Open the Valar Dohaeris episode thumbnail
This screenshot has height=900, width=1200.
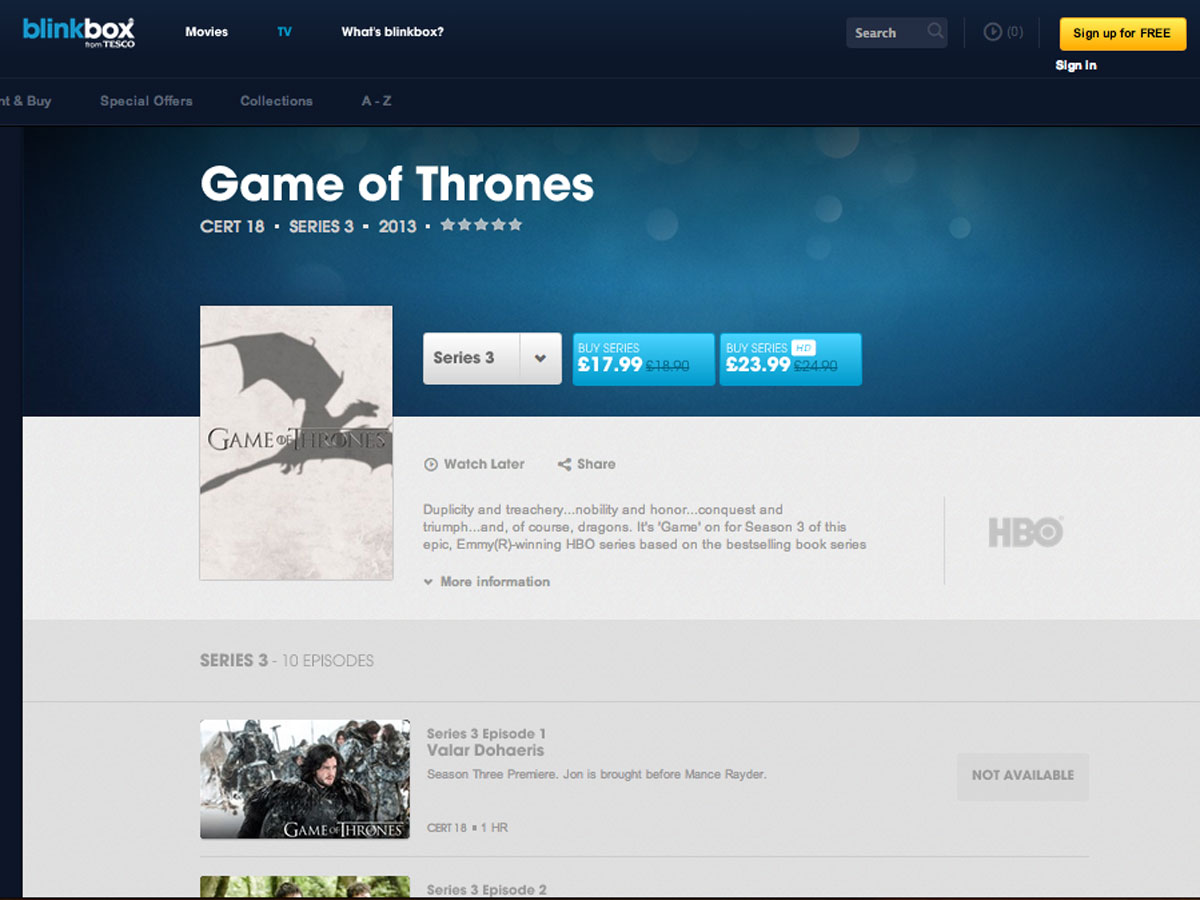[x=305, y=779]
